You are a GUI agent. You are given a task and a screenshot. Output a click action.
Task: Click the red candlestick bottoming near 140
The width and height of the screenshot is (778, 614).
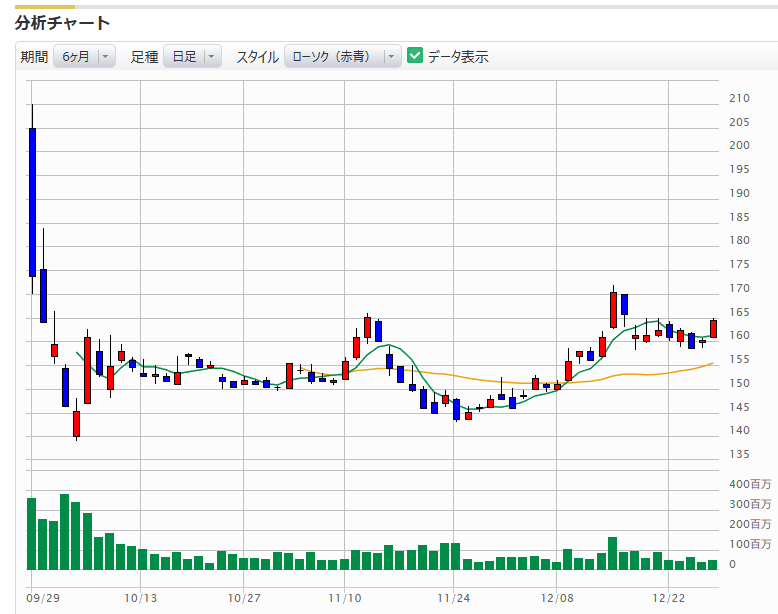(76, 423)
